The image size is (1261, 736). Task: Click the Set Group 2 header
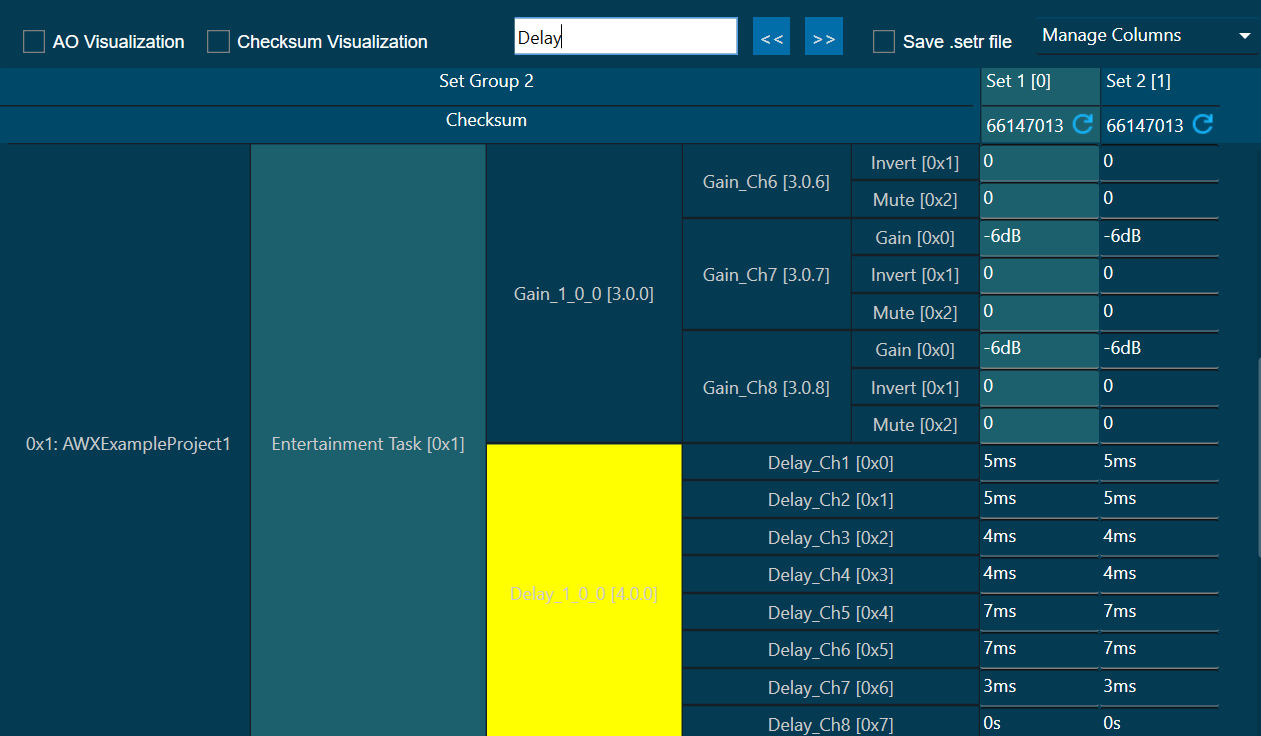pyautogui.click(x=487, y=82)
